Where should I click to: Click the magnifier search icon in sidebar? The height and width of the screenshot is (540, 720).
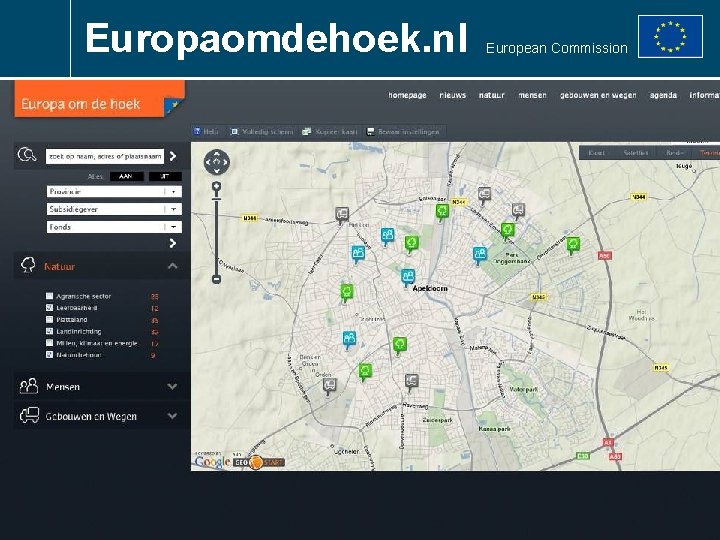click(27, 155)
